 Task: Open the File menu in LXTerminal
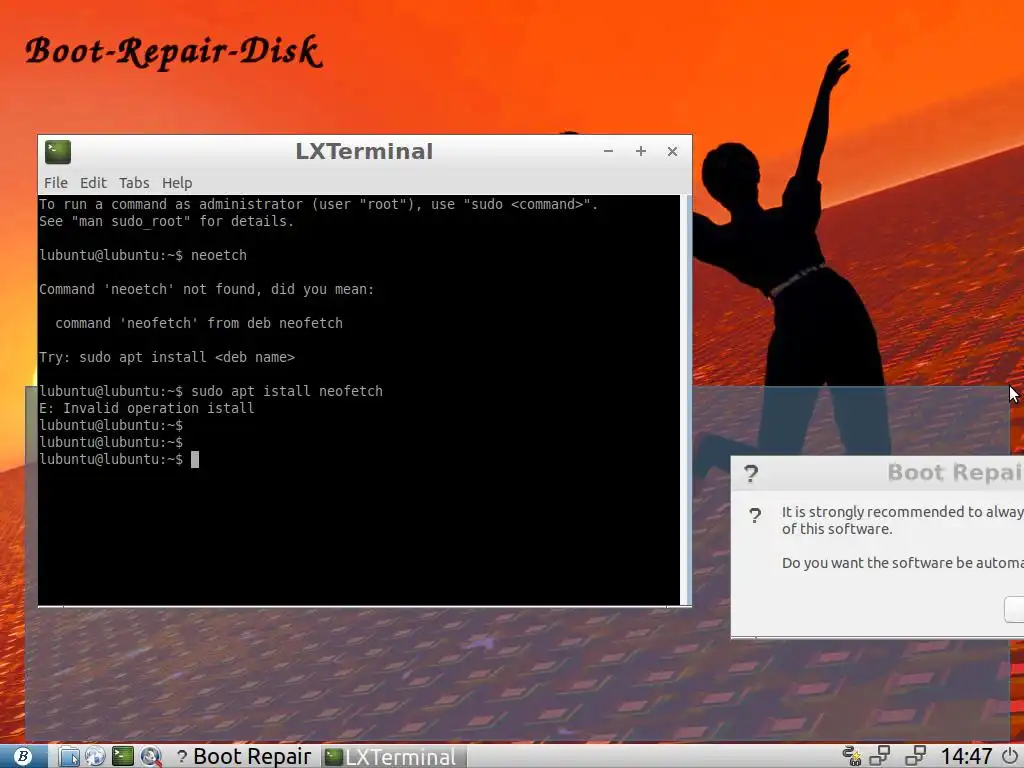[x=56, y=183]
